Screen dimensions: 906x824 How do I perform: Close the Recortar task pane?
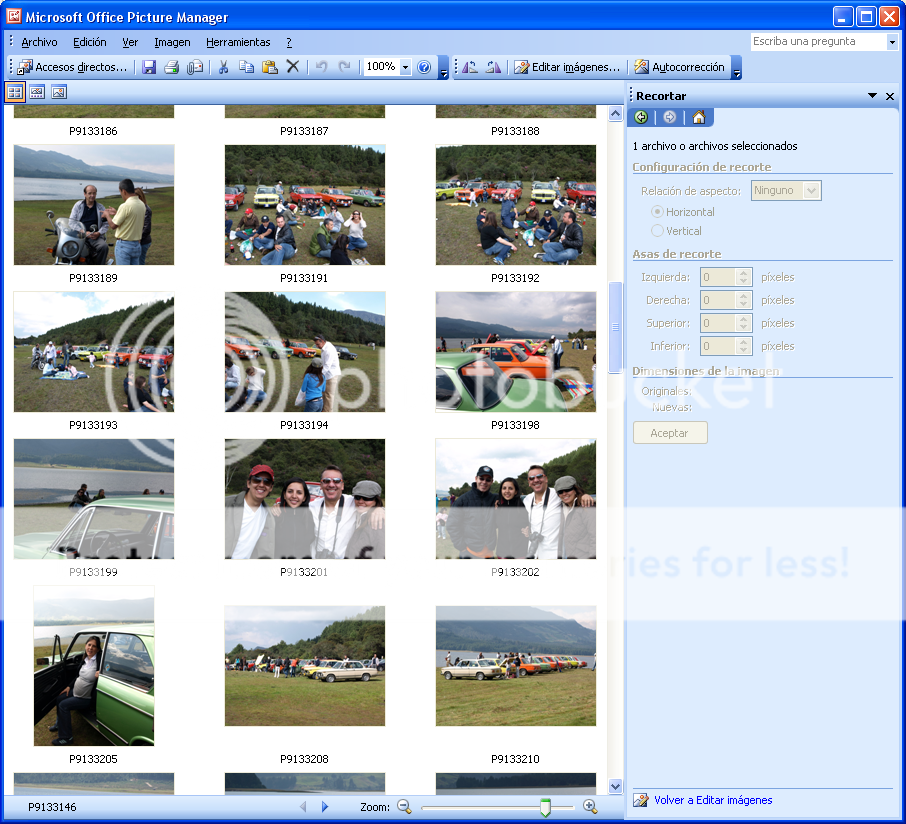click(890, 96)
